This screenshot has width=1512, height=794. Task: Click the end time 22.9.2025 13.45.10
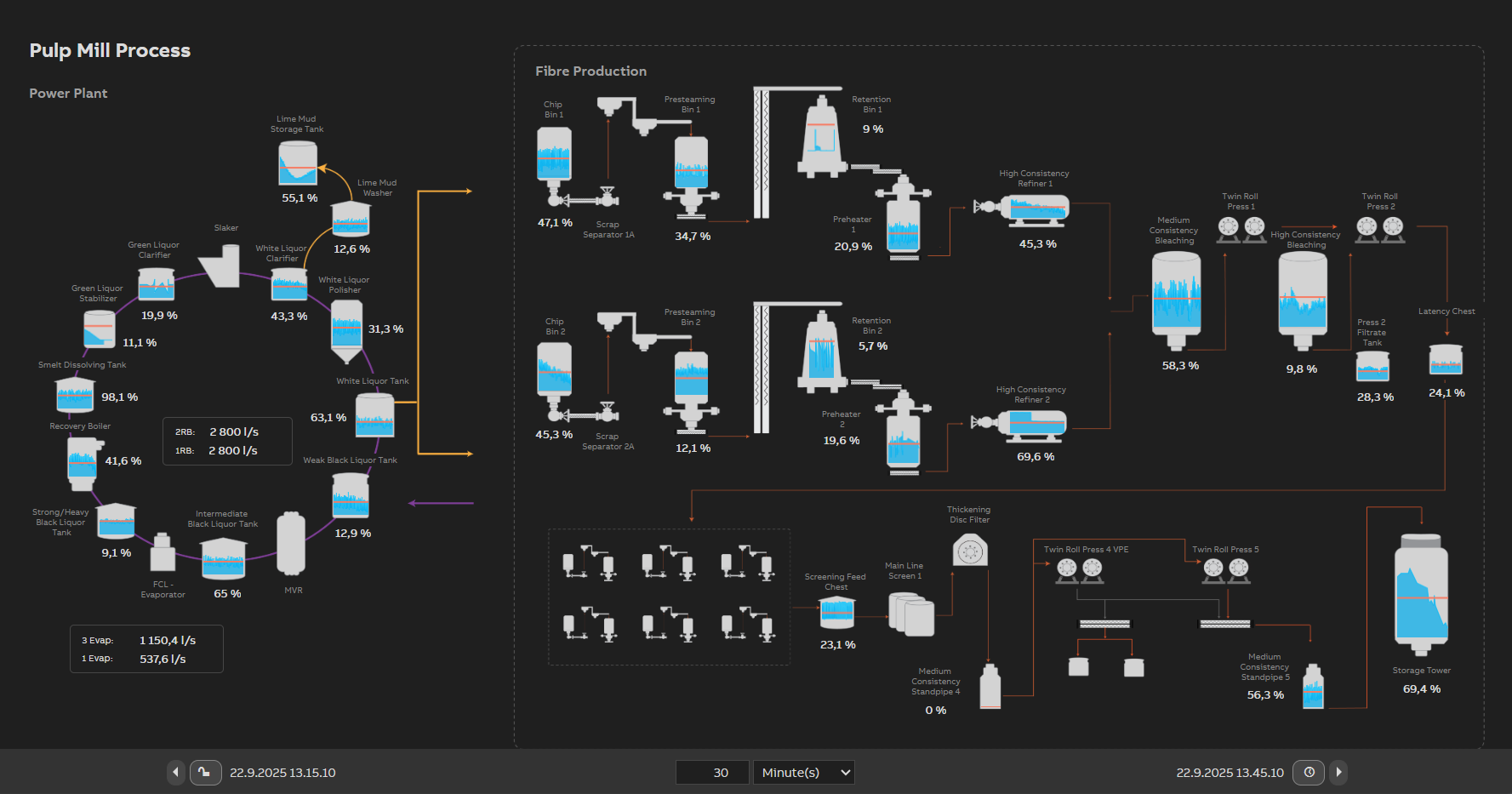[1230, 773]
